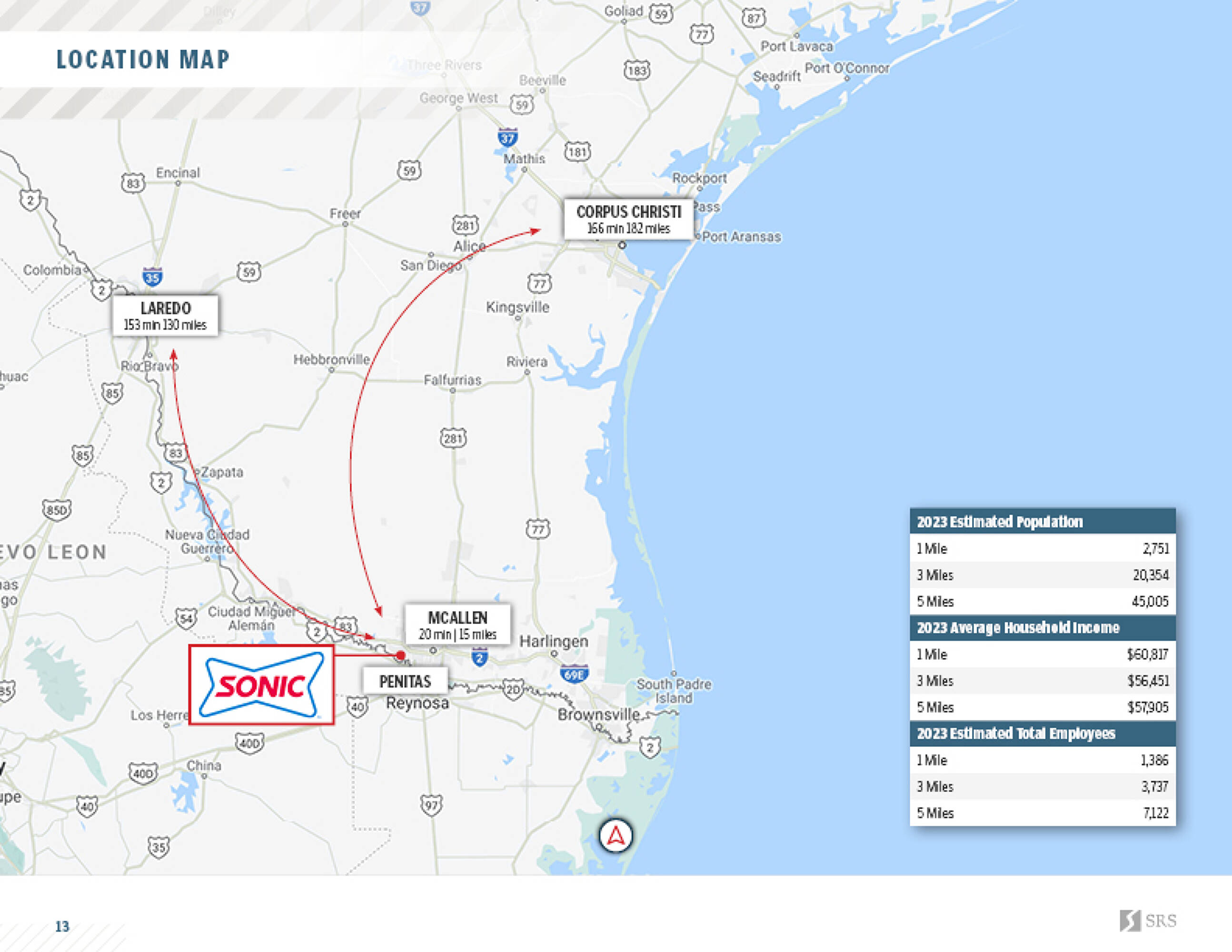Click the Interstate 69E shield near Harlingen
Image resolution: width=1232 pixels, height=952 pixels.
click(x=574, y=674)
